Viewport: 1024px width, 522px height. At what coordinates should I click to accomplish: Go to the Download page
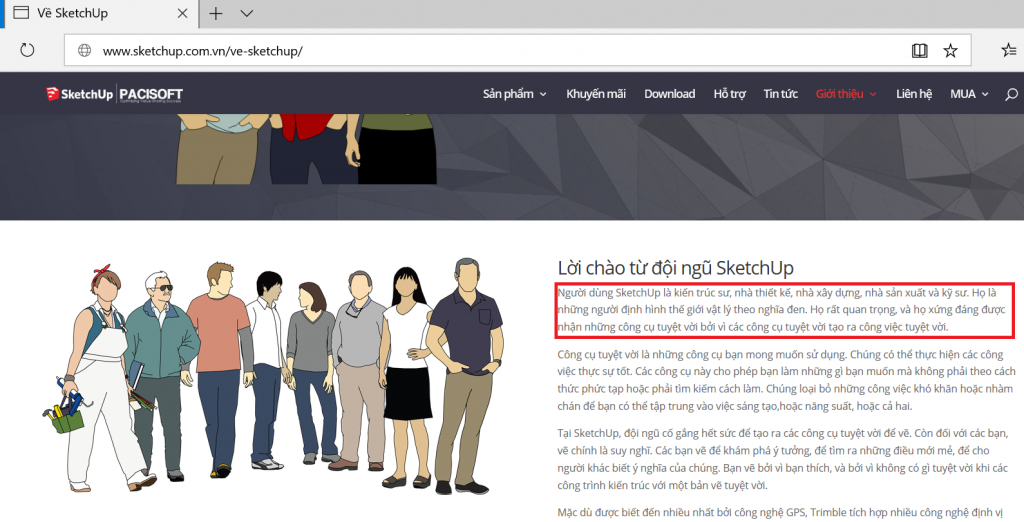[669, 94]
